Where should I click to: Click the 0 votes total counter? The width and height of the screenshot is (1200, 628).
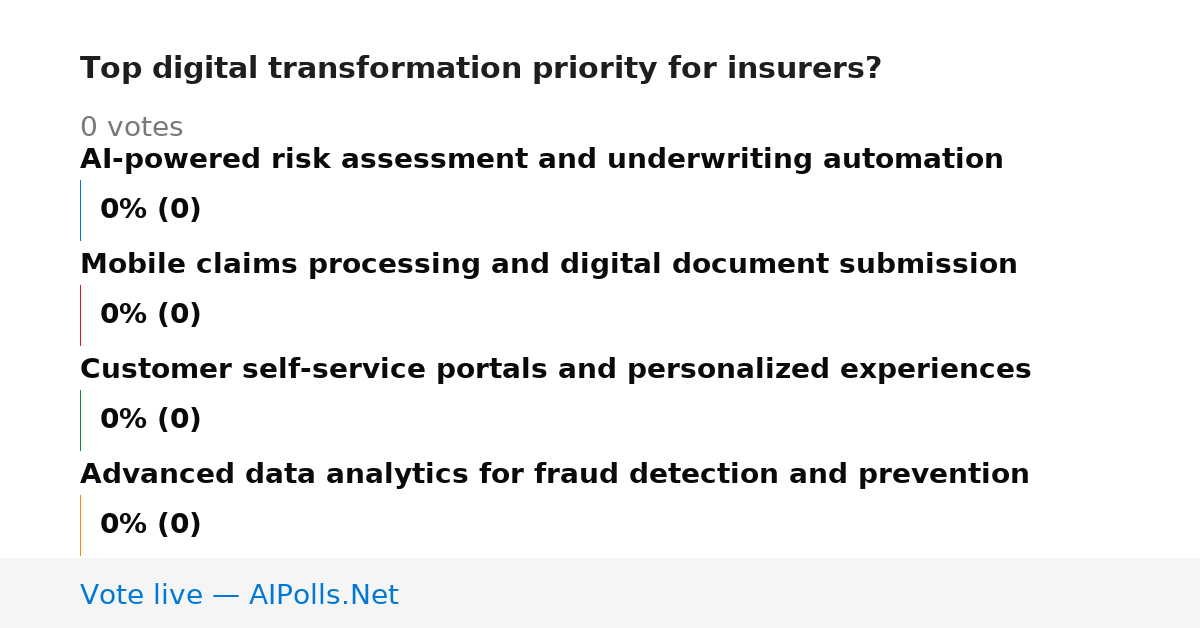point(131,127)
